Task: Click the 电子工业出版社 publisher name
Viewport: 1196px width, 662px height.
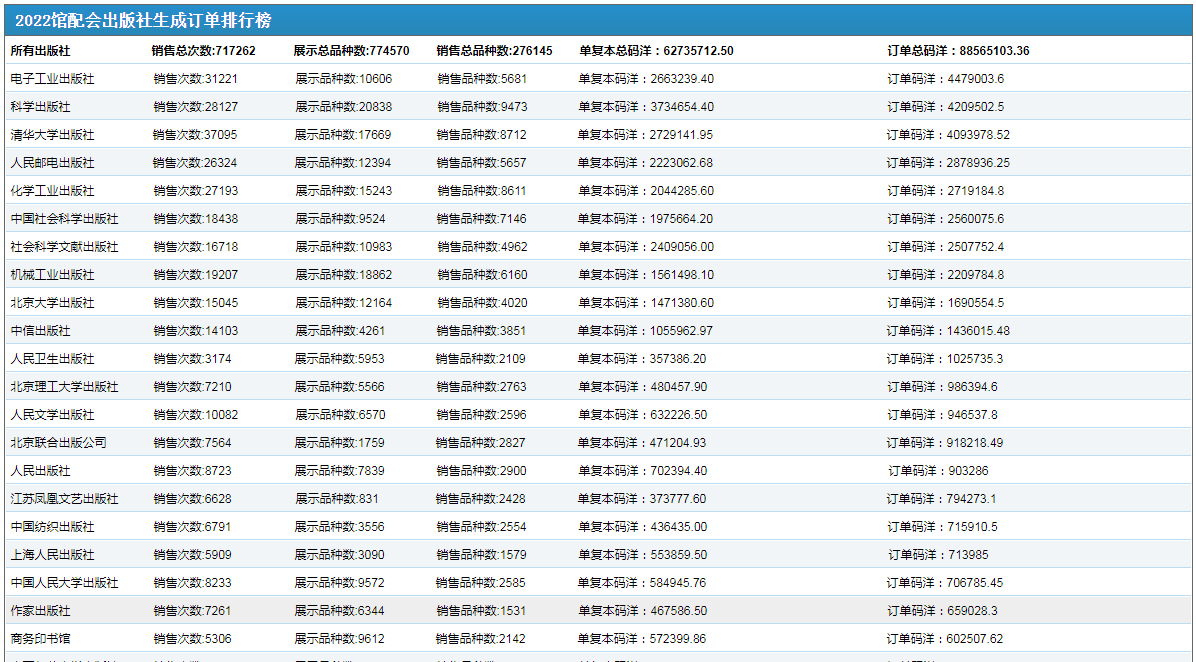Action: click(x=52, y=79)
